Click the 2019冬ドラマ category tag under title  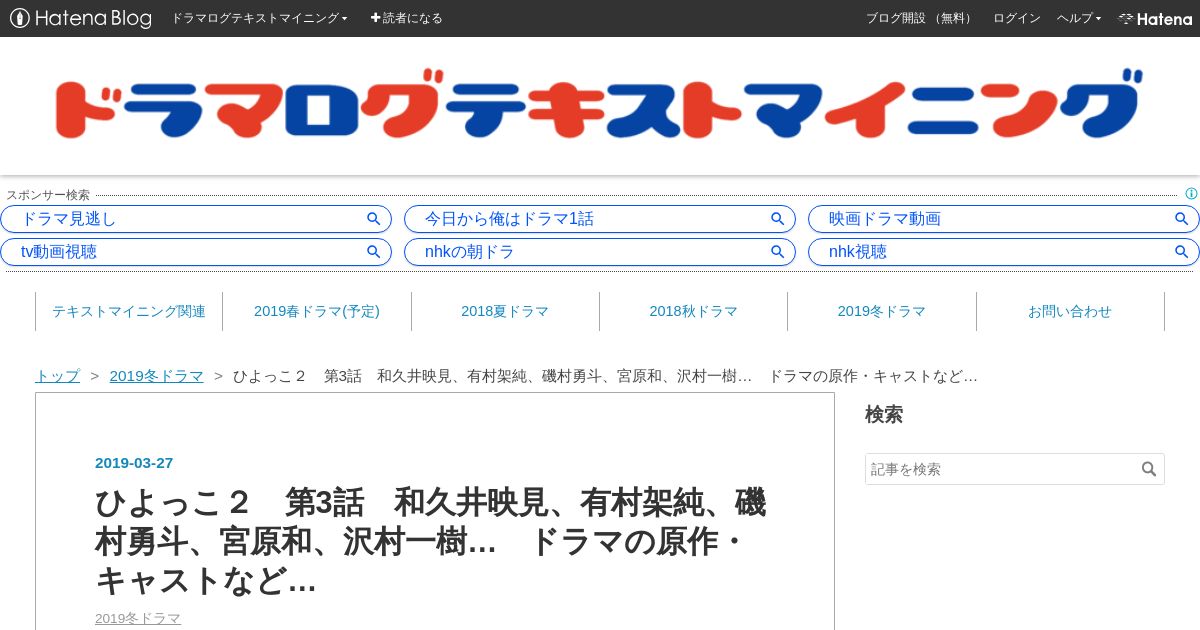[138, 618]
